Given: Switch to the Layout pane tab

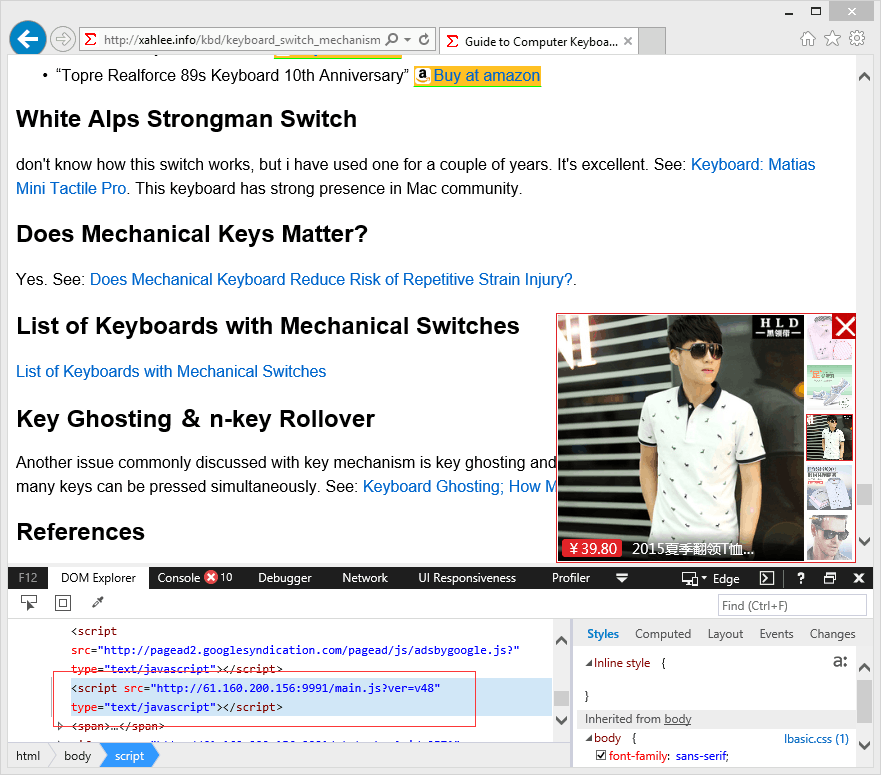Looking at the screenshot, I should pyautogui.click(x=725, y=634).
